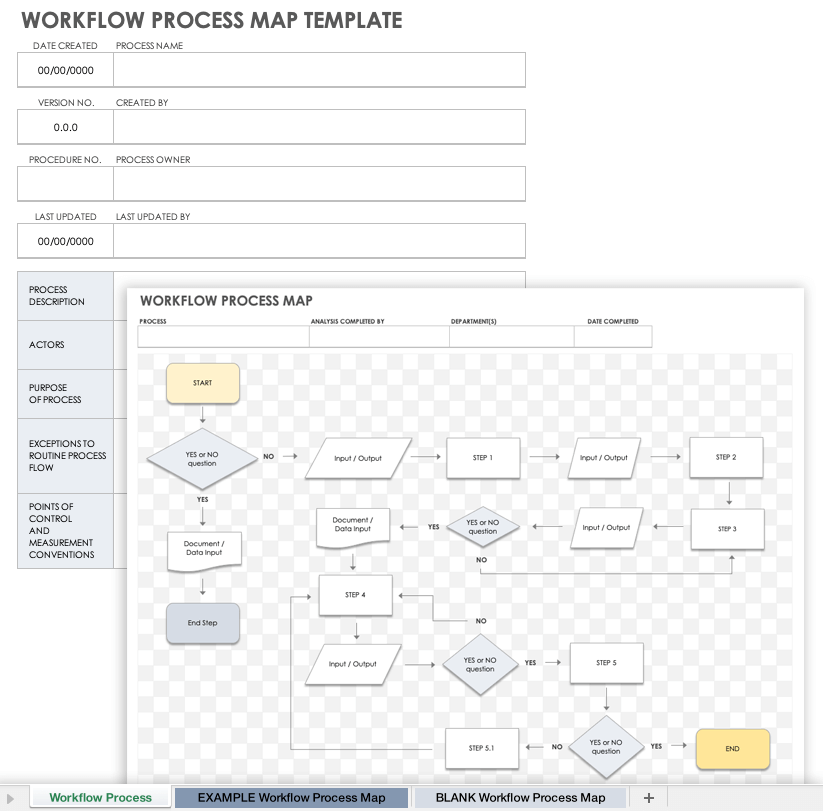Click the Process Owner input cell
Image resolution: width=823 pixels, height=811 pixels.
319,184
